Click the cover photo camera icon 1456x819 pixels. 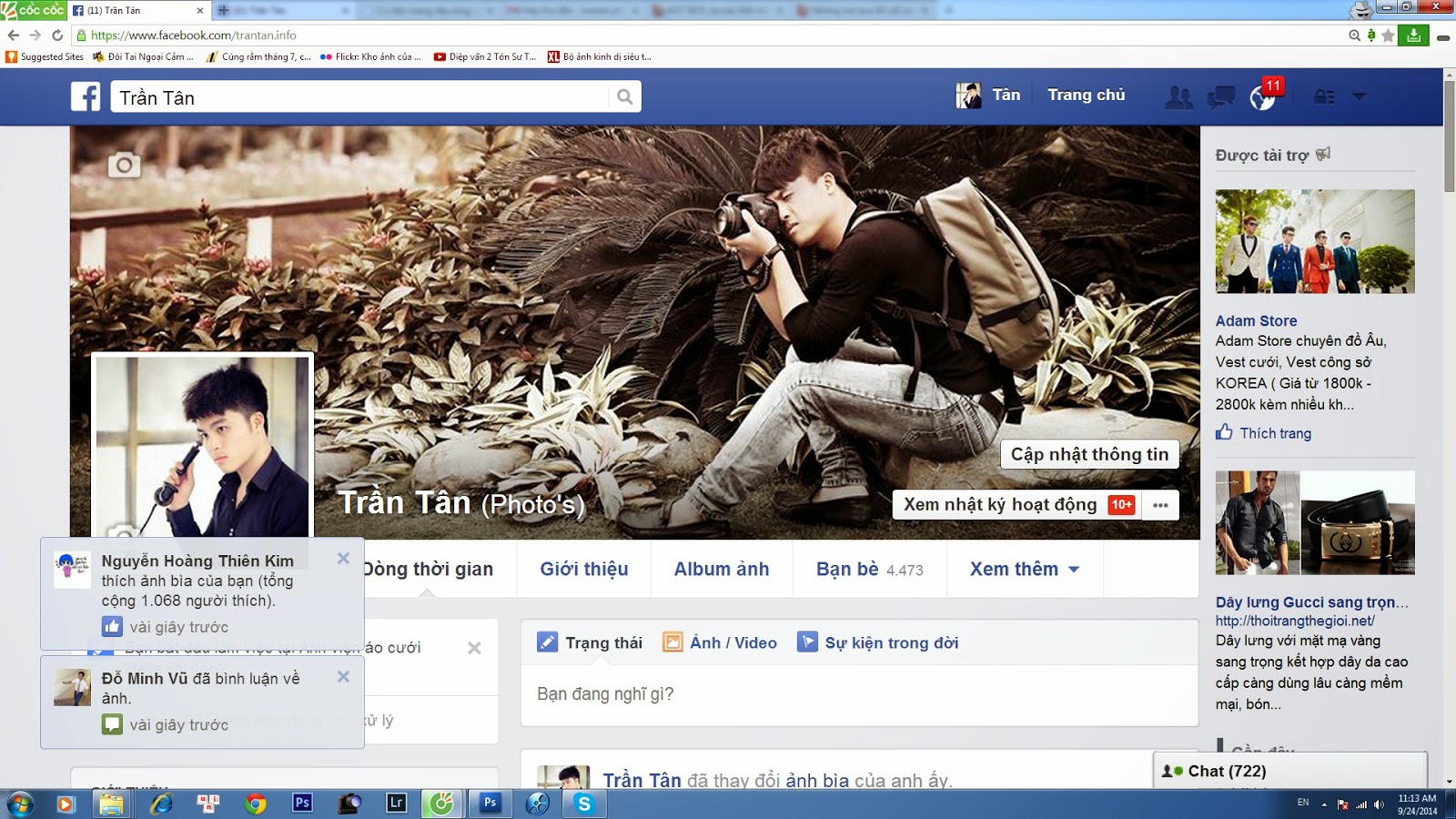pos(125,165)
